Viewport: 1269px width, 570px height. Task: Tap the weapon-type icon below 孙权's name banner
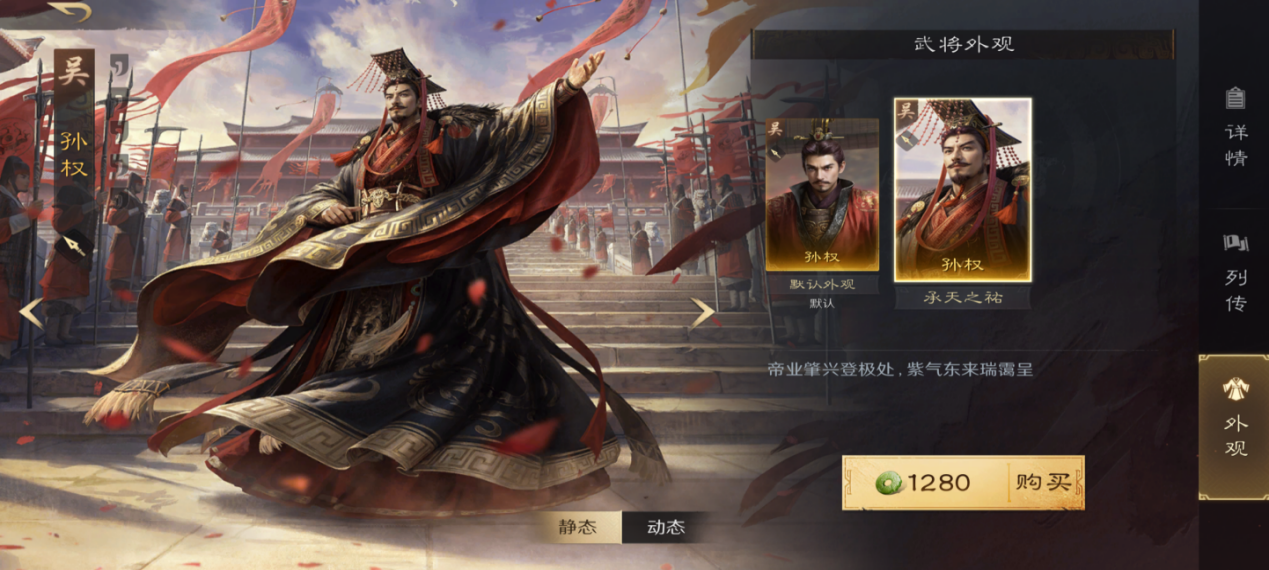coord(74,244)
